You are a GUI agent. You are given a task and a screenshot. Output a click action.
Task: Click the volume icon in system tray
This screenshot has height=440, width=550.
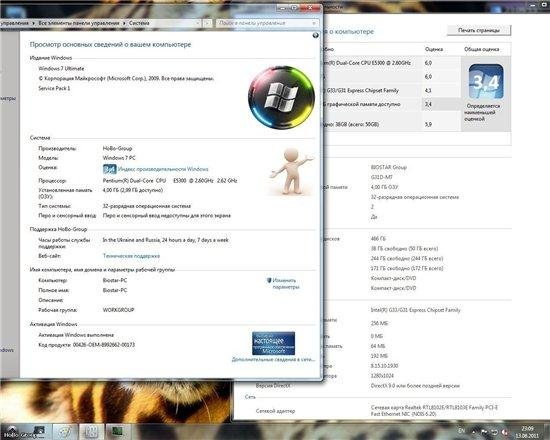pos(505,432)
